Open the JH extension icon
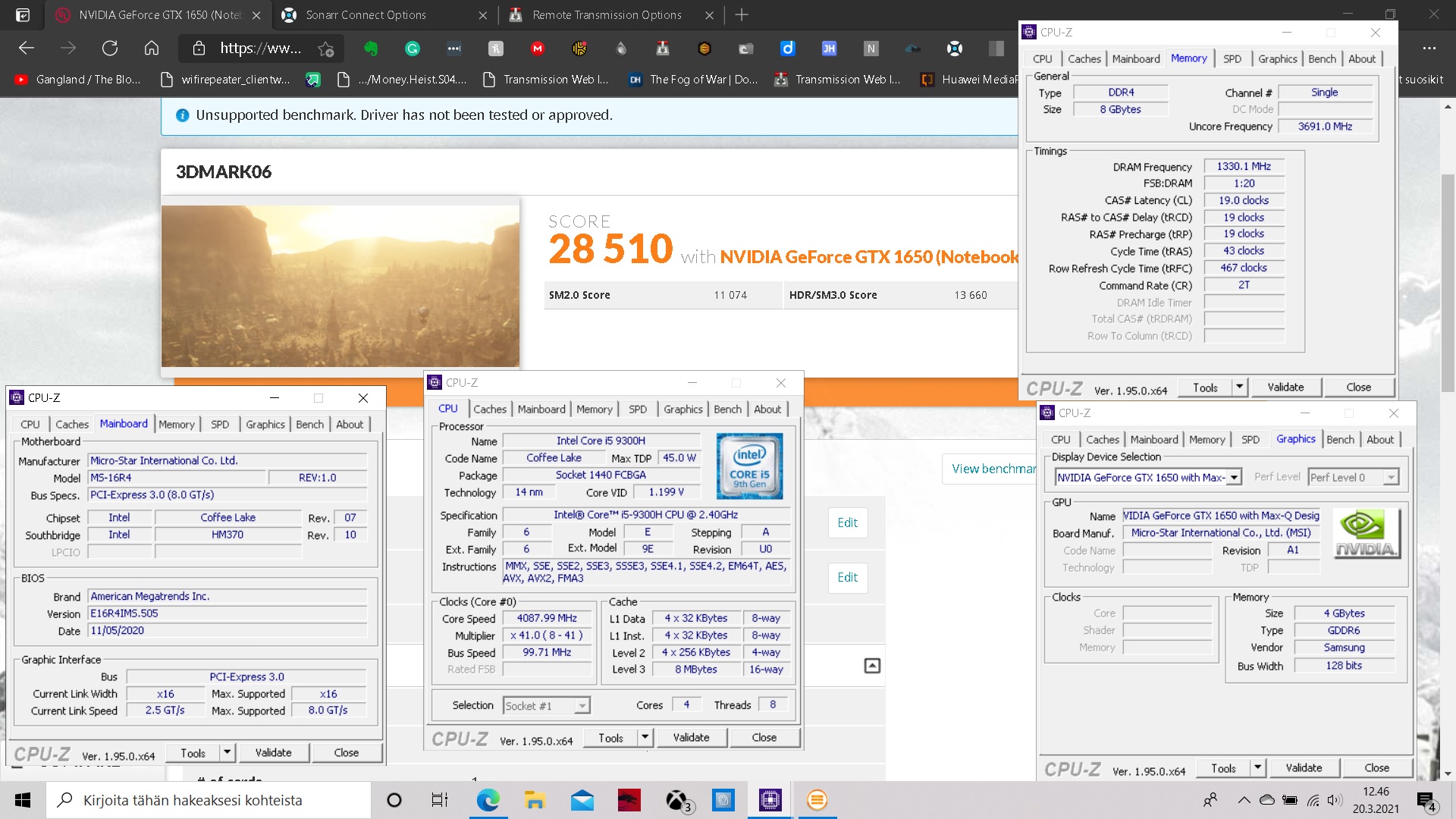The image size is (1456, 819). [829, 49]
